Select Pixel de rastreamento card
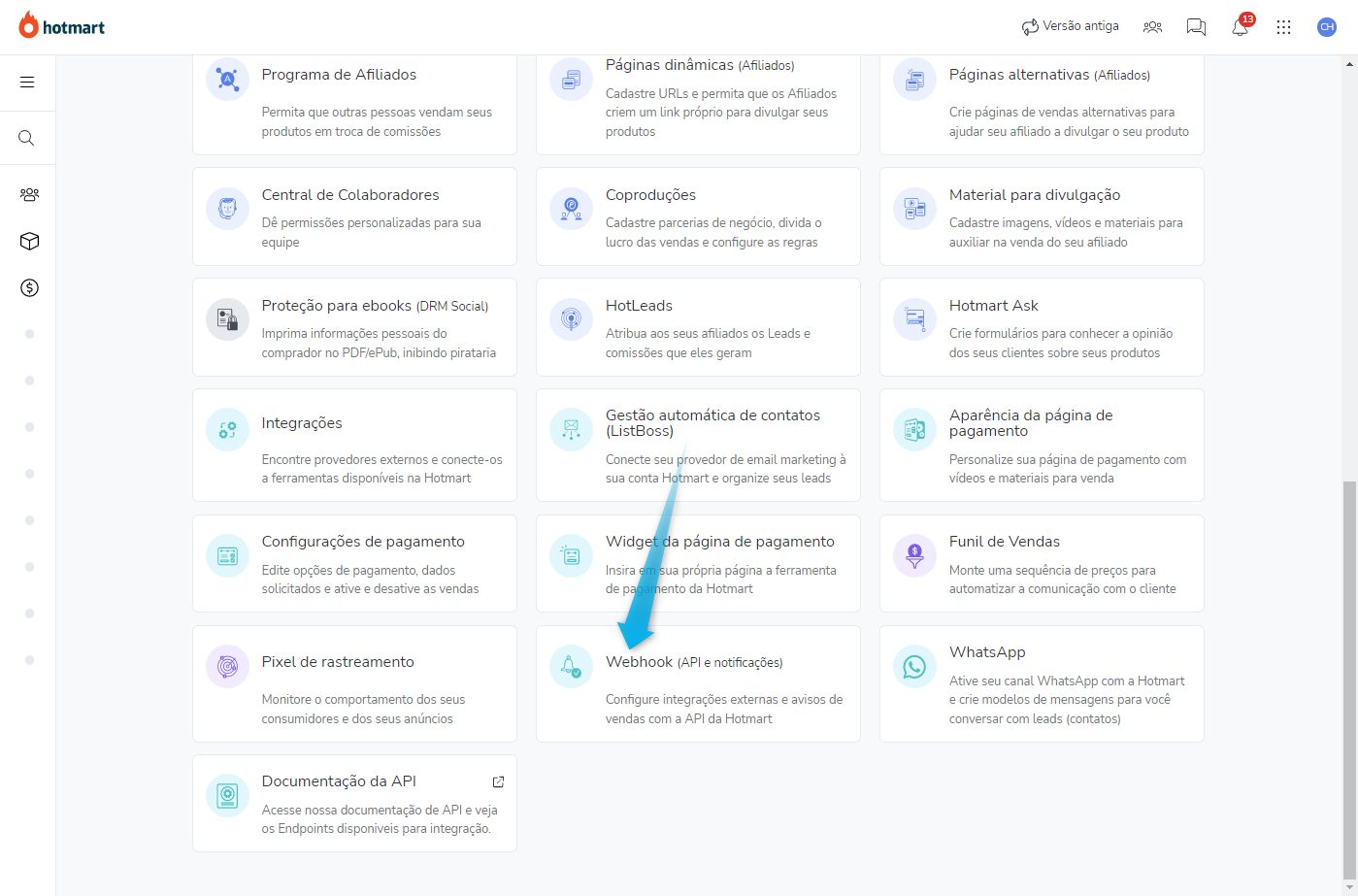The width and height of the screenshot is (1358, 896). 354,683
